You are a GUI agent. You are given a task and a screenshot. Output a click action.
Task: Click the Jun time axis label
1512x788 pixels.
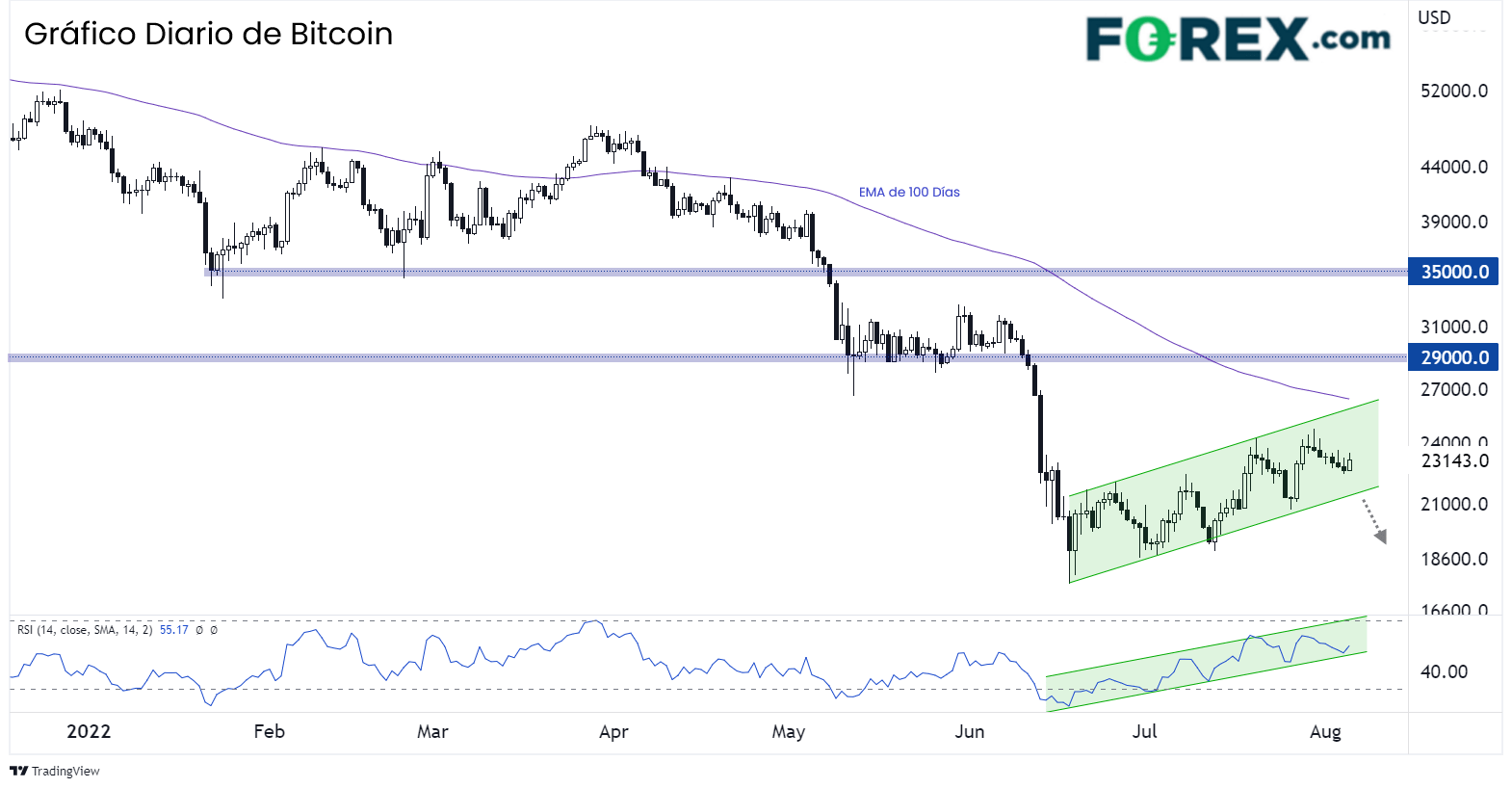pyautogui.click(x=970, y=731)
